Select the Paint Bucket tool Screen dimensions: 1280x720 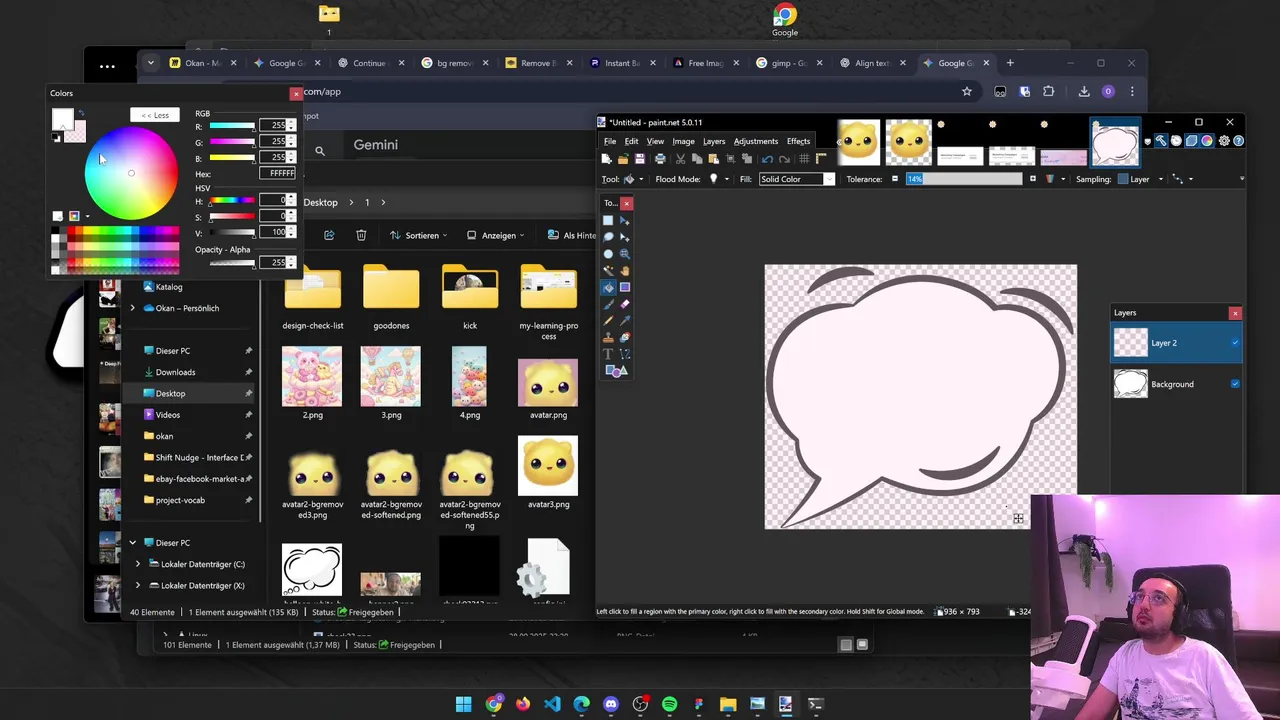[608, 287]
